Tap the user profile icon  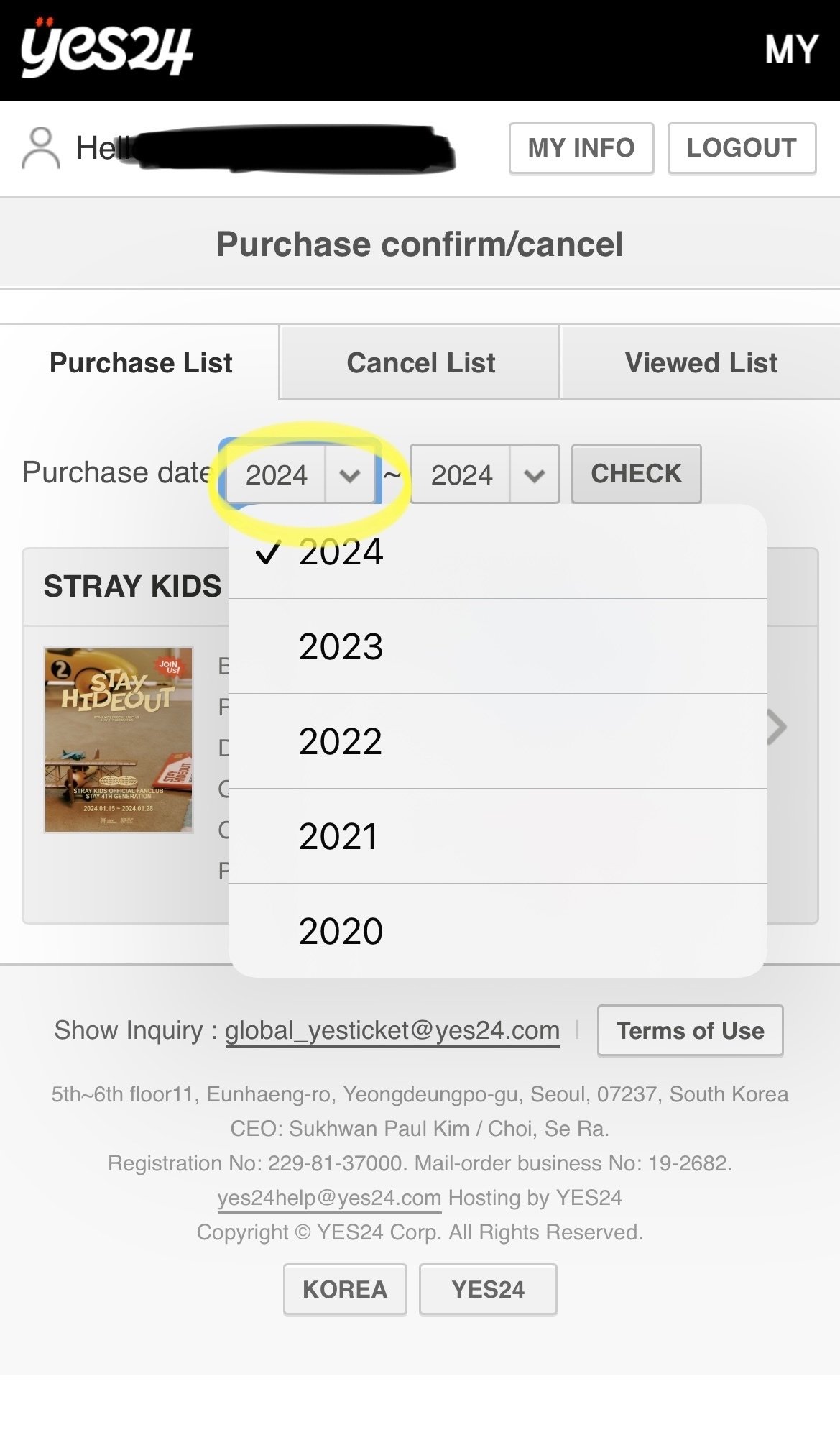coord(41,148)
